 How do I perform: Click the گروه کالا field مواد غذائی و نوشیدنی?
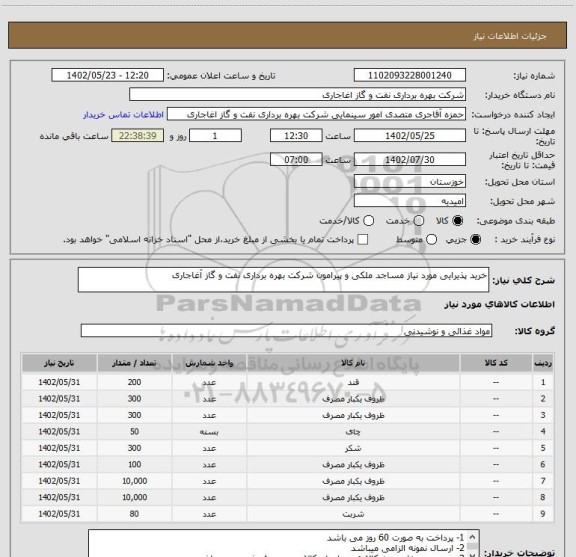[x=286, y=331]
